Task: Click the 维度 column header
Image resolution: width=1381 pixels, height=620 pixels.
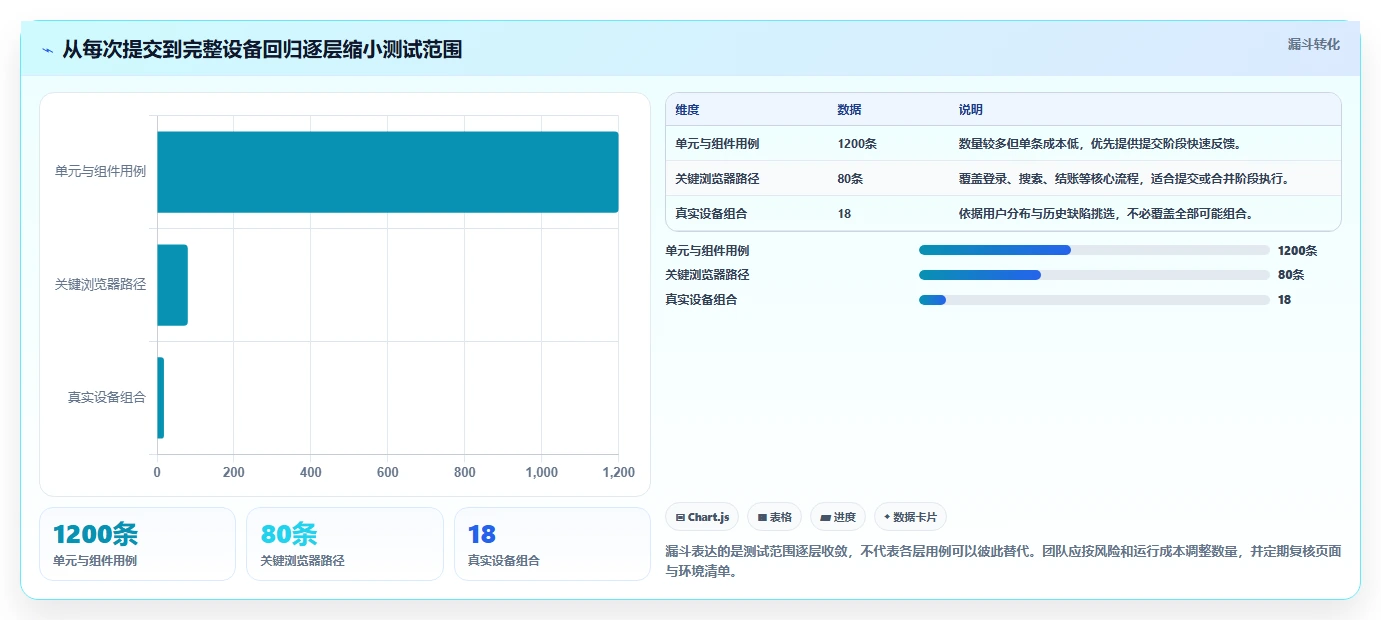Action: point(687,110)
